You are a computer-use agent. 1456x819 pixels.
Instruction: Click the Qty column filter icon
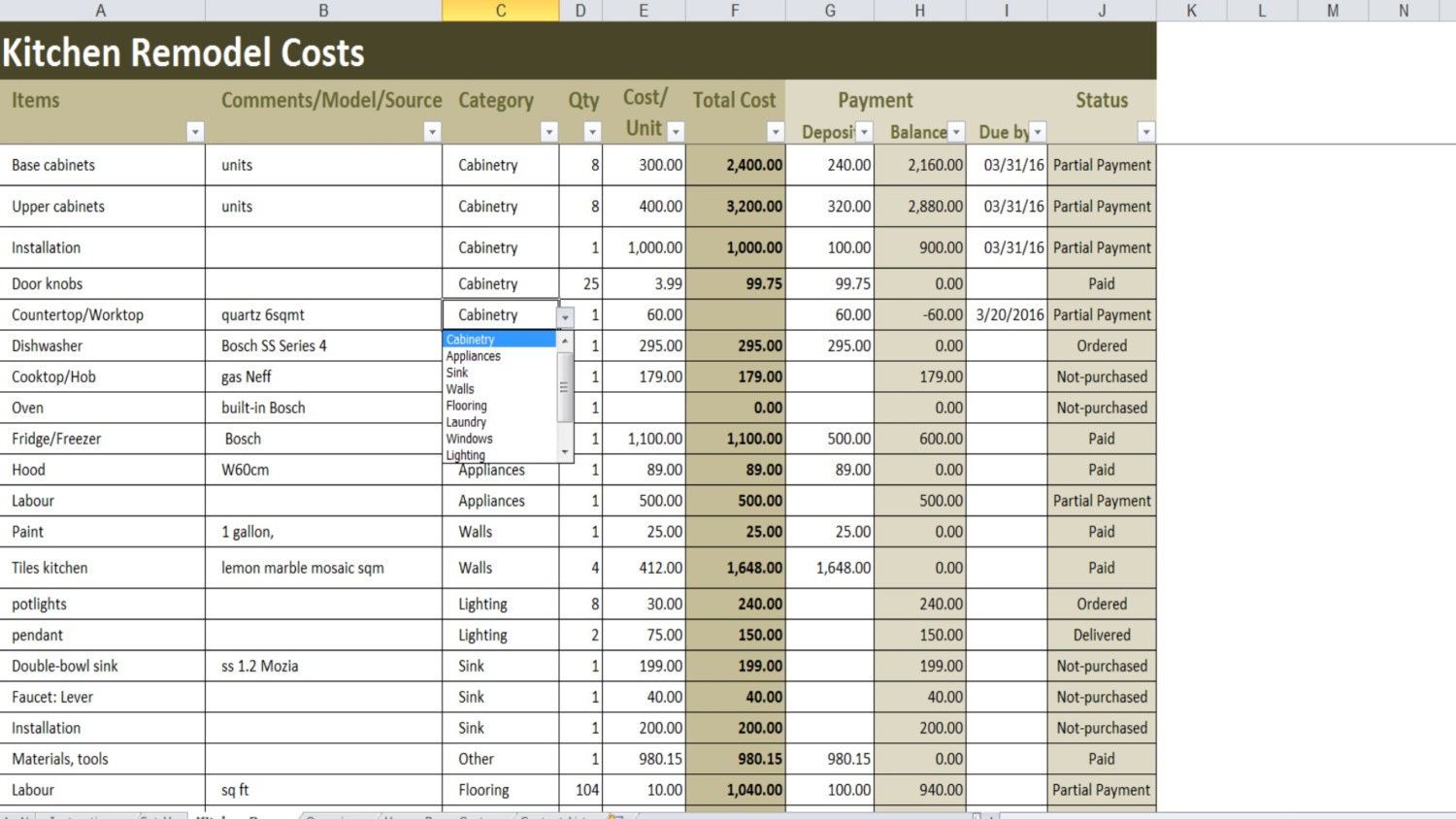point(594,131)
